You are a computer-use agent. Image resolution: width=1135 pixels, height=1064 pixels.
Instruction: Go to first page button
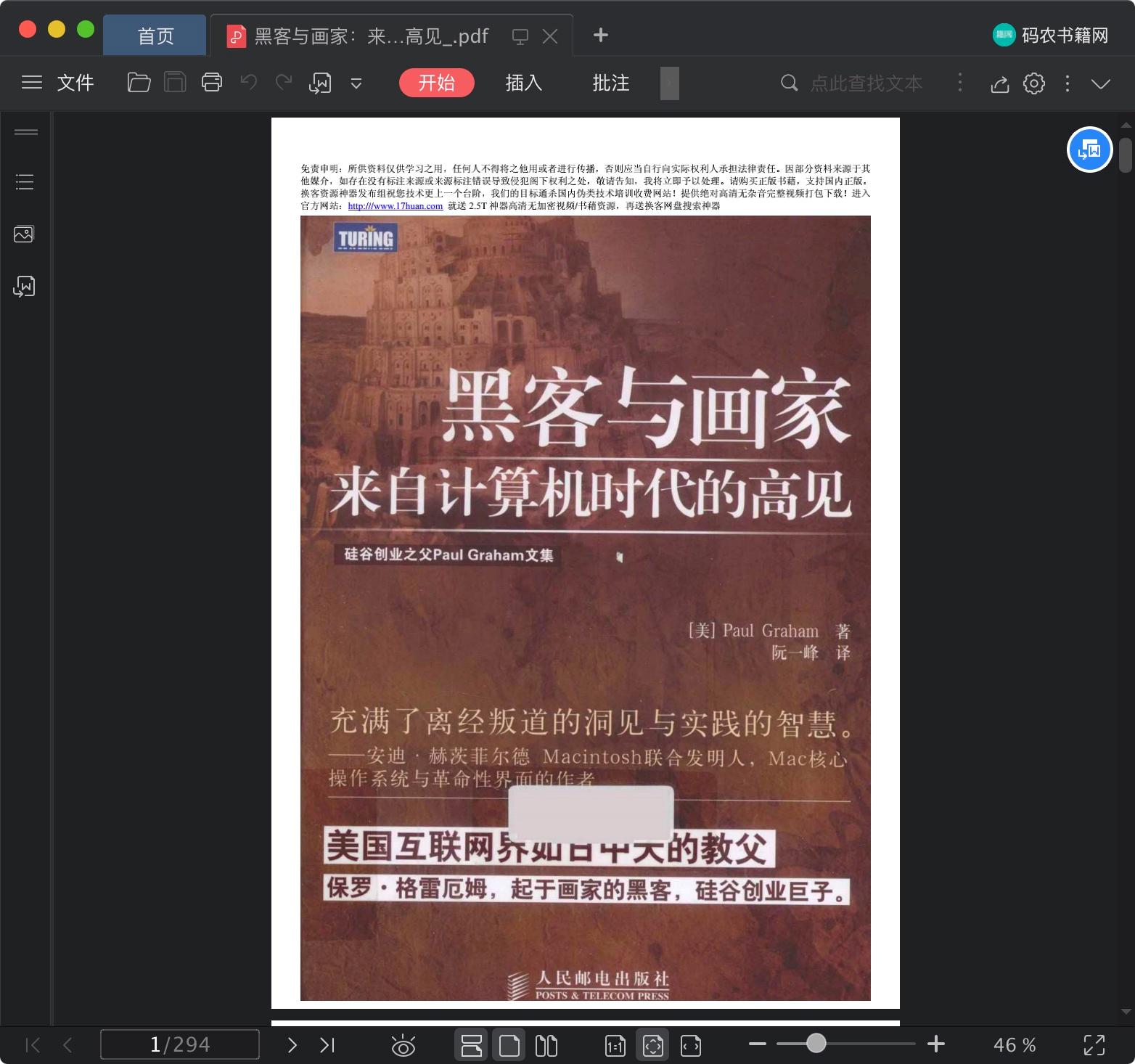tap(33, 1044)
